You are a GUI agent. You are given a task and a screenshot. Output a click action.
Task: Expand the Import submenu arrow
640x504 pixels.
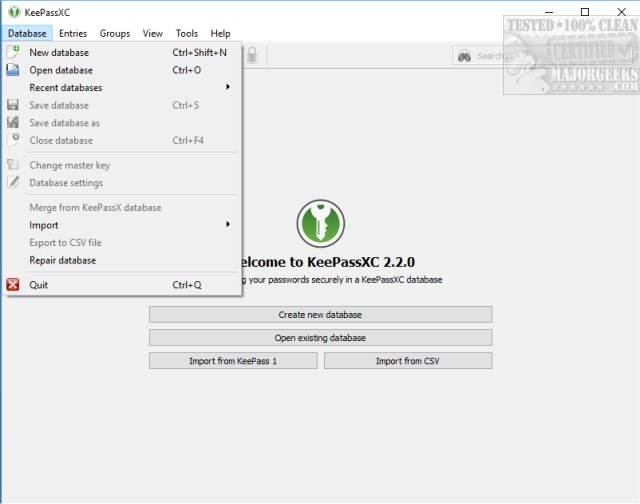pyautogui.click(x=228, y=224)
